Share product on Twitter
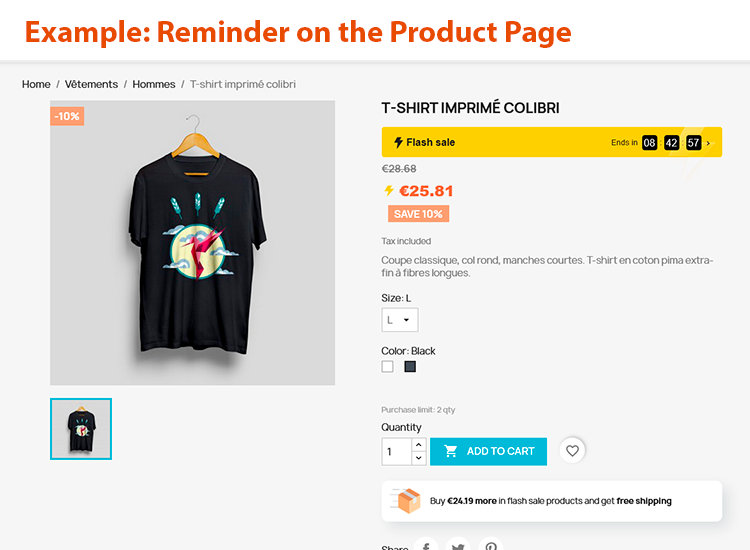Viewport: 750px width, 550px height. coord(458,546)
